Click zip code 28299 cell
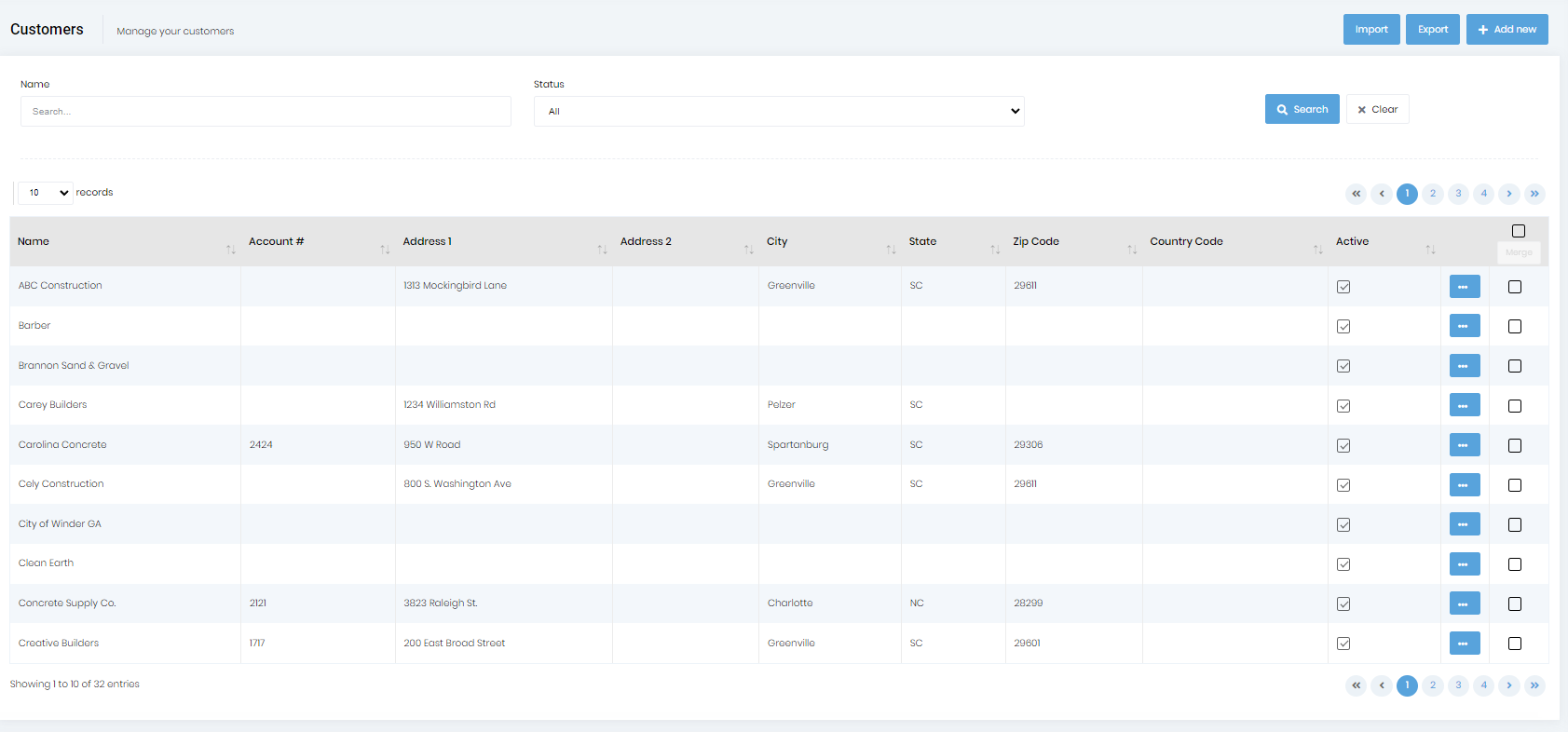Image resolution: width=1568 pixels, height=732 pixels. (1029, 603)
